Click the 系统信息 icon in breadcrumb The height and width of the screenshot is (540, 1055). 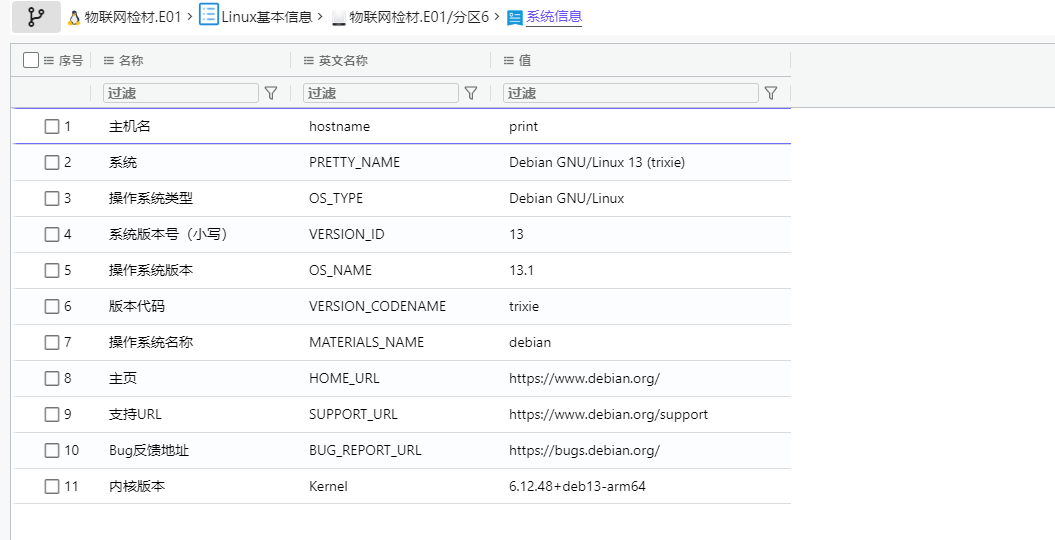click(515, 17)
